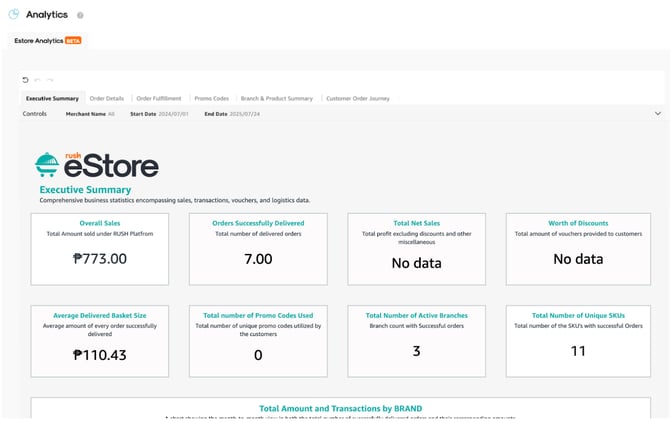
Task: Open the Order Details tab
Action: 107,98
